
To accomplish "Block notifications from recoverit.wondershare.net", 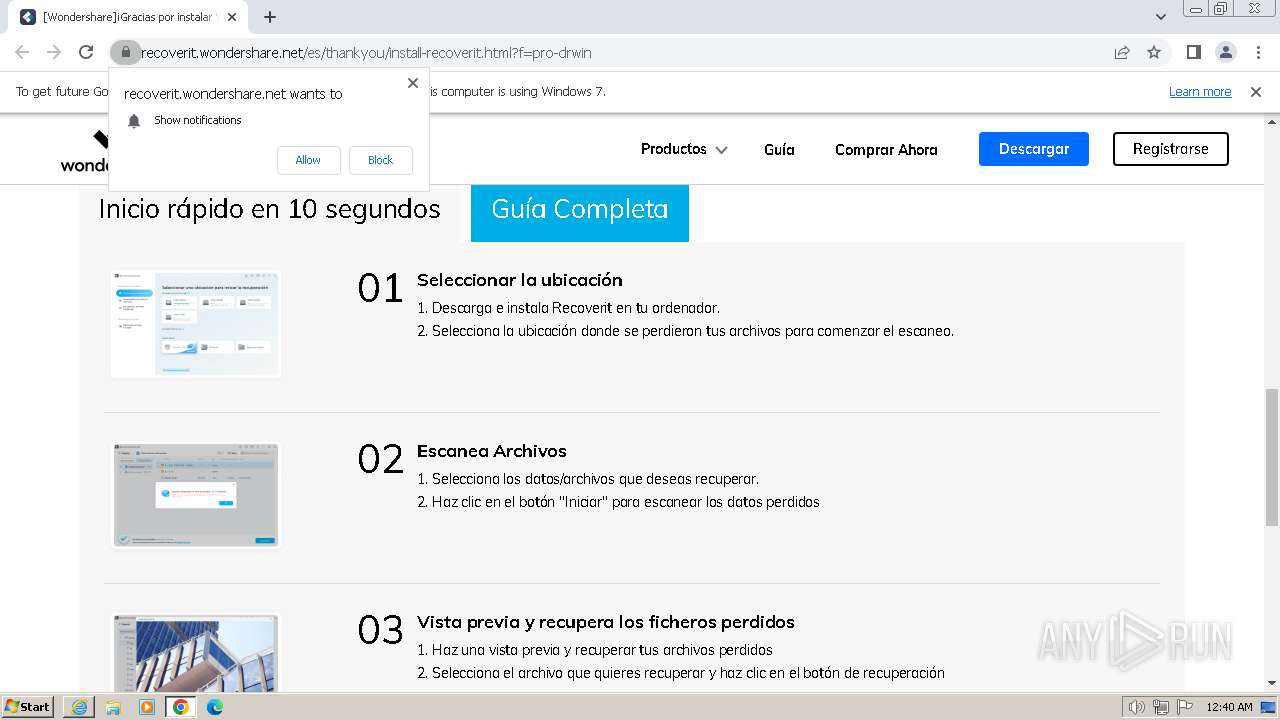I will point(380,160).
